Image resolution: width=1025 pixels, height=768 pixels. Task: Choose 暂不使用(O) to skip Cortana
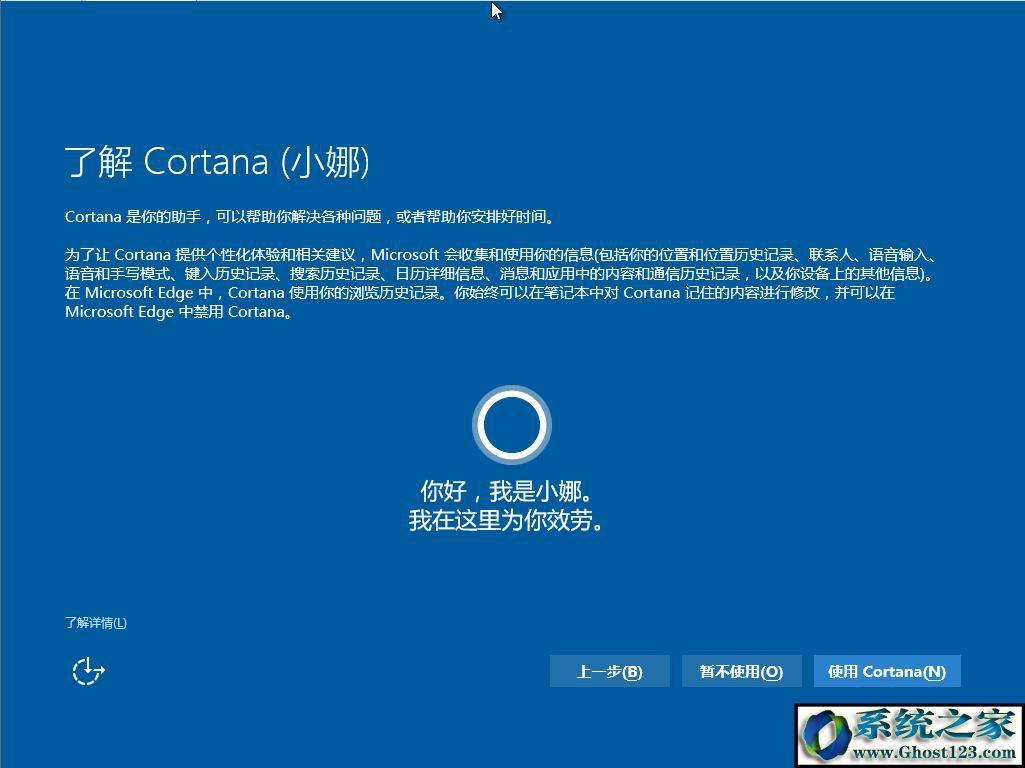click(741, 671)
